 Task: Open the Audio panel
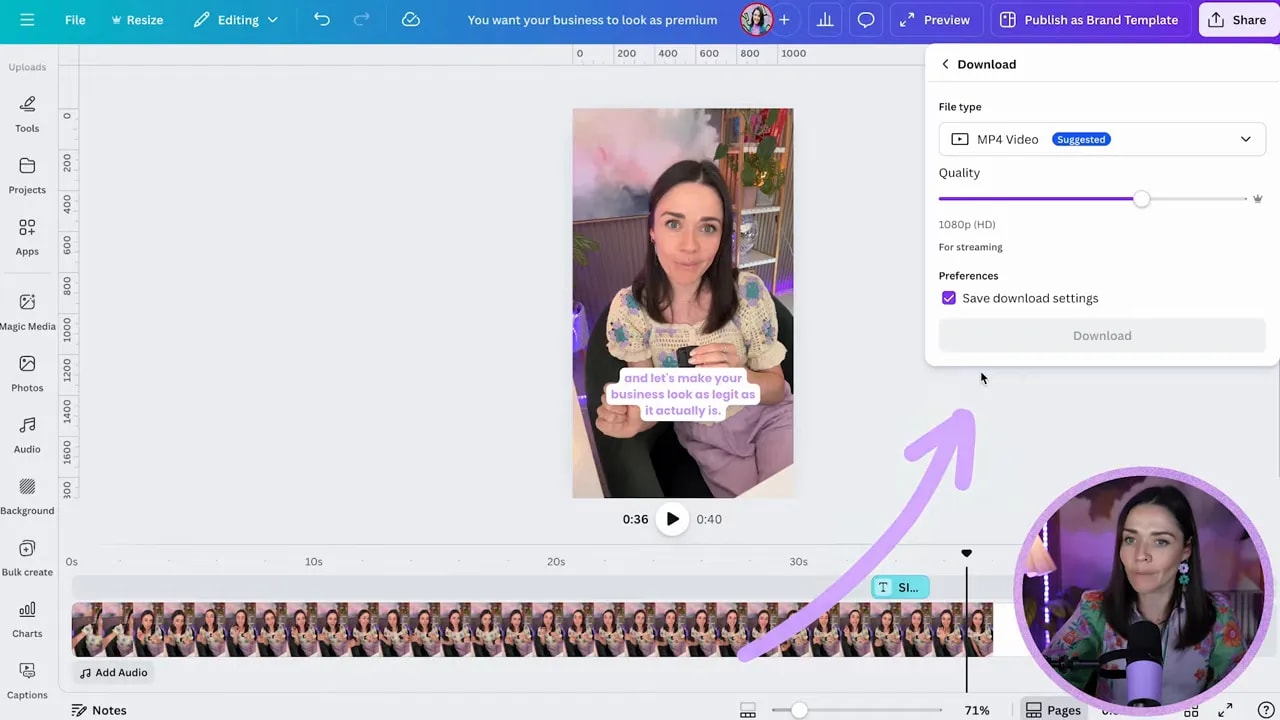click(27, 435)
